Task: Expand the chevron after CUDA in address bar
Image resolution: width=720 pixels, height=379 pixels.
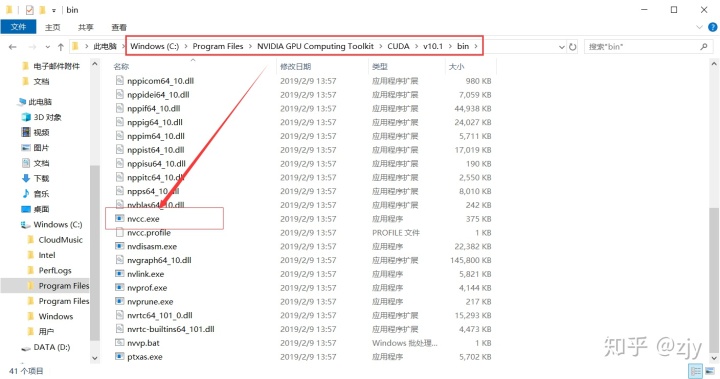Action: (x=416, y=46)
